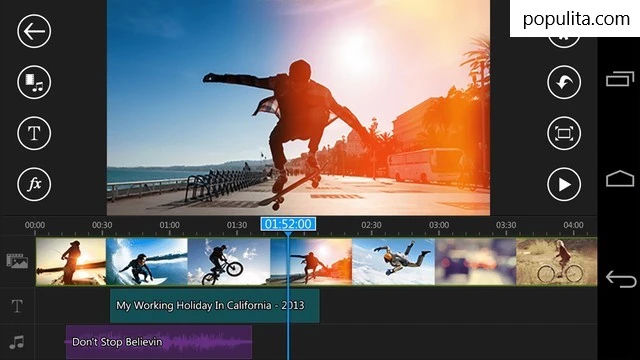The image size is (640, 360).
Task: Click the 00:30 mark on ruler
Action: coord(102,225)
